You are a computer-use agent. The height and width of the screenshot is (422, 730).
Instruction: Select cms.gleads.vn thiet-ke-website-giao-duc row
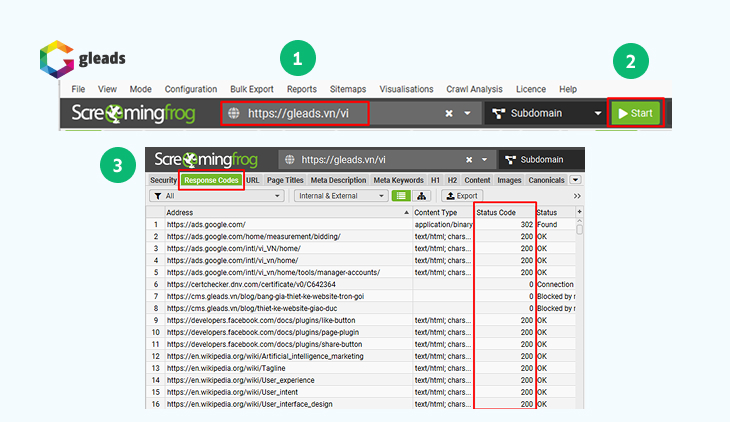361,308
